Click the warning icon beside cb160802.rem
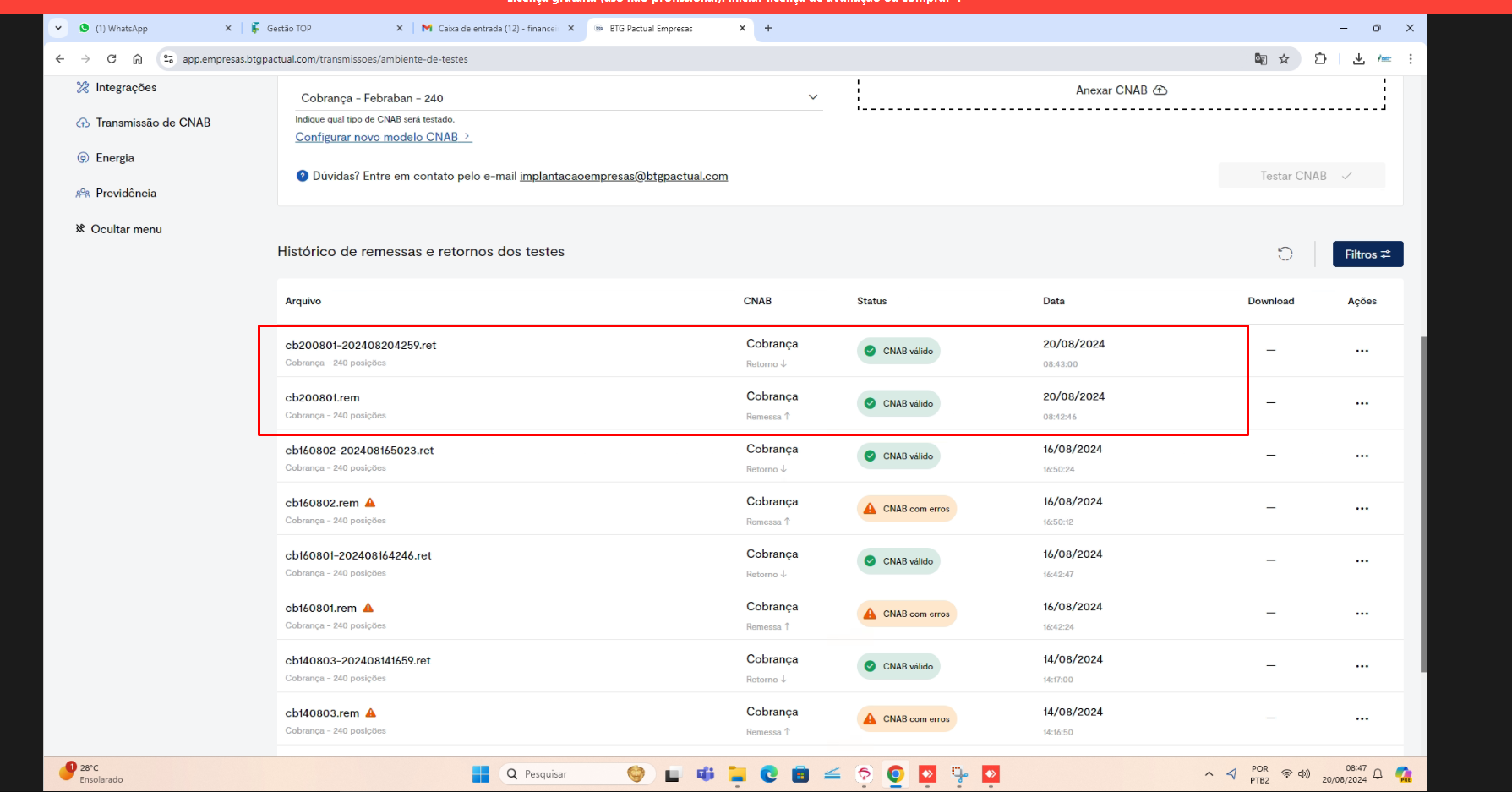 [x=370, y=502]
